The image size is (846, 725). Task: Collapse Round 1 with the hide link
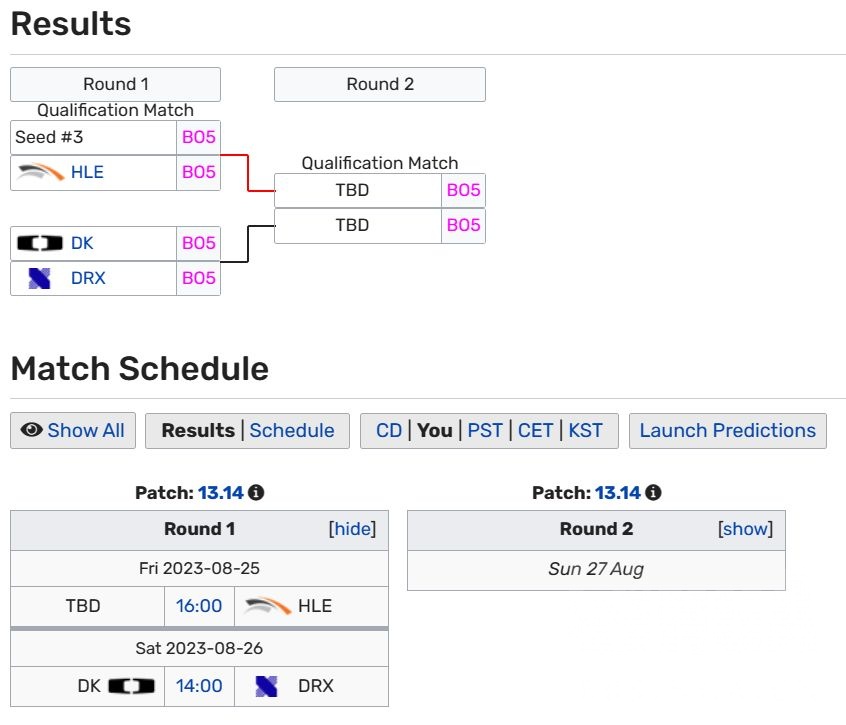[352, 529]
